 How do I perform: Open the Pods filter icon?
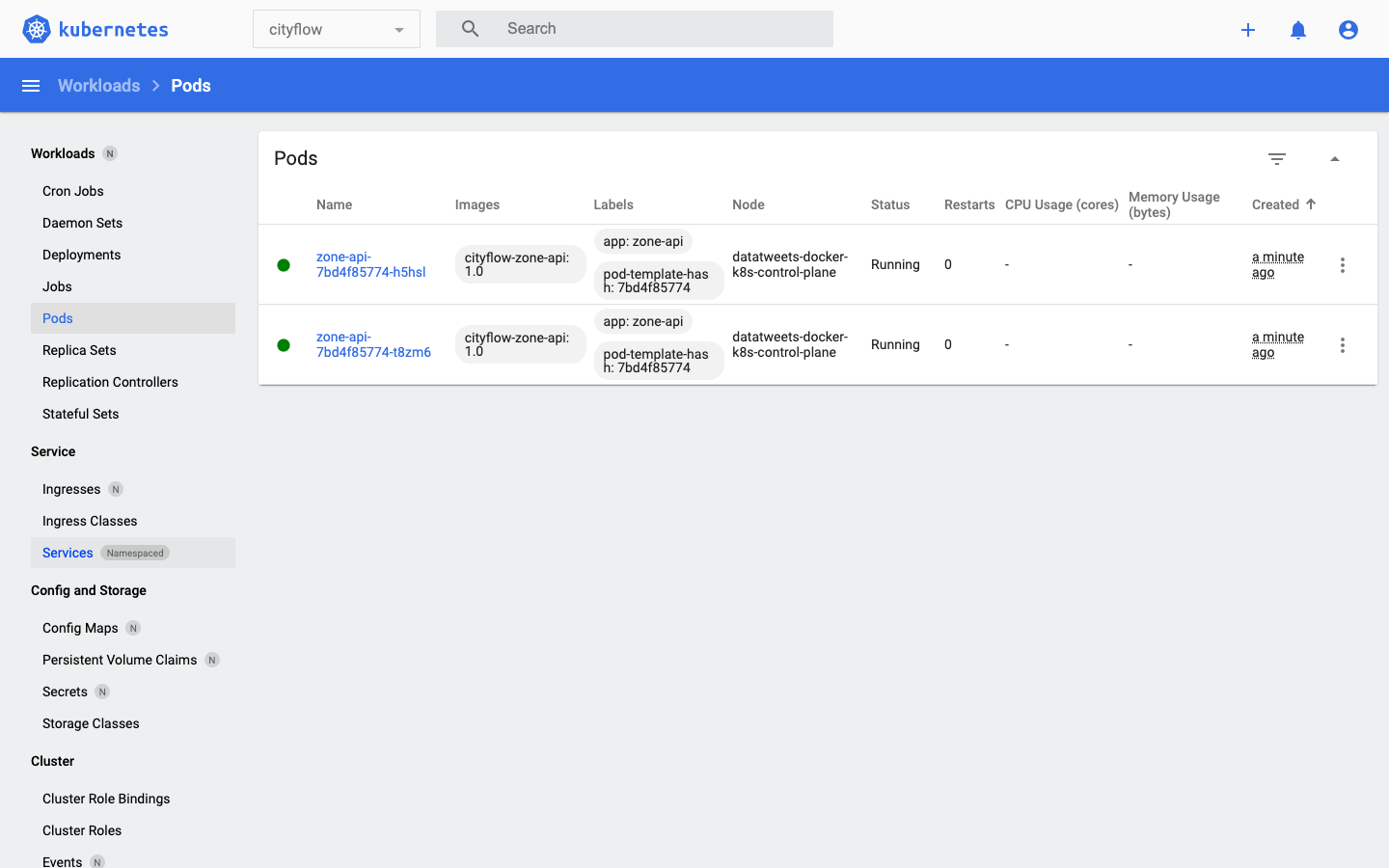(1277, 159)
